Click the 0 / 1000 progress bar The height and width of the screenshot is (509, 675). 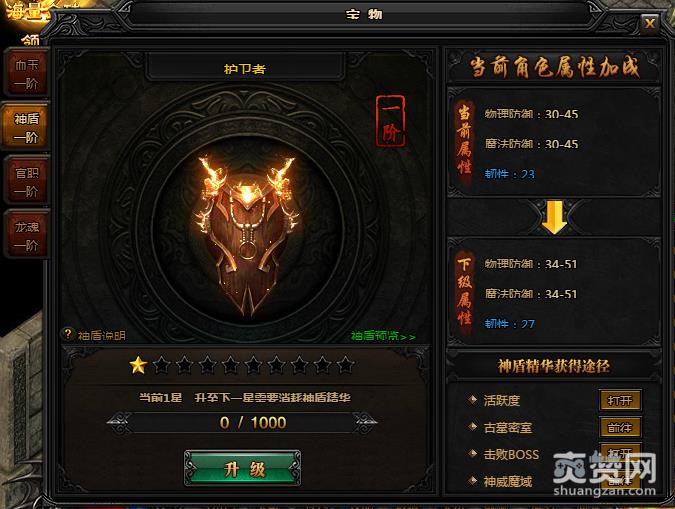point(243,422)
